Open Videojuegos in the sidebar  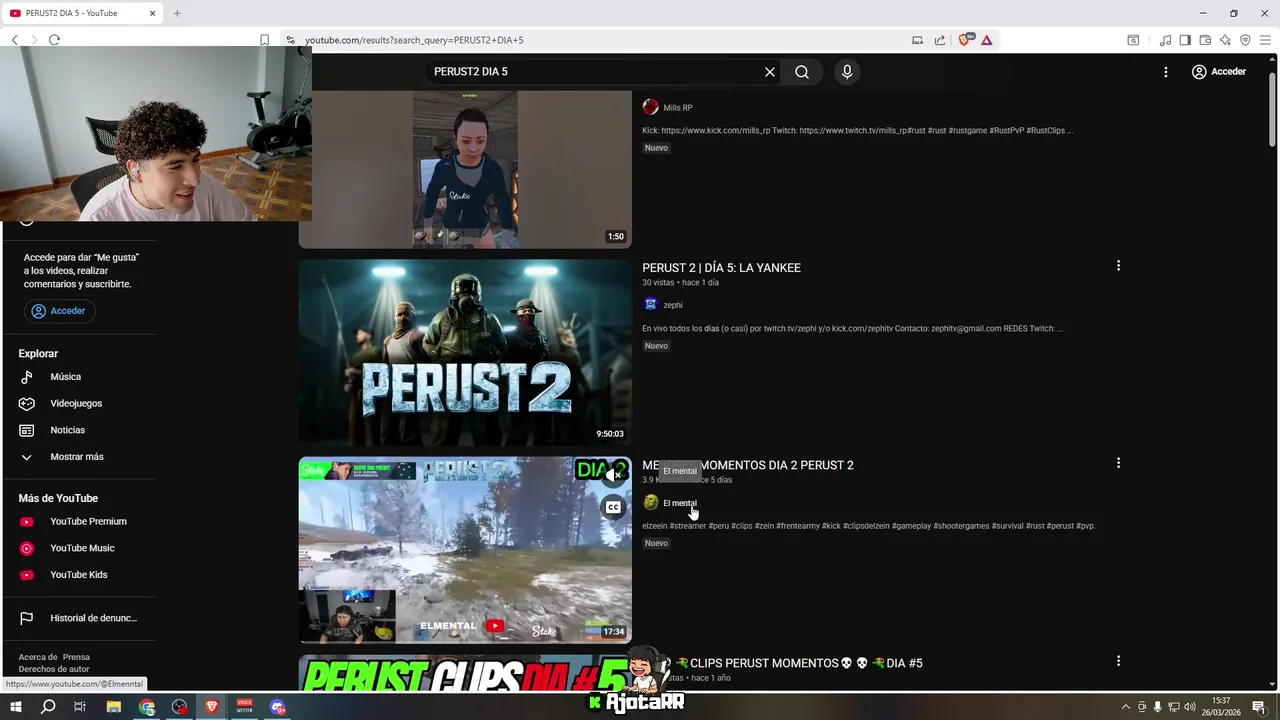(x=78, y=404)
